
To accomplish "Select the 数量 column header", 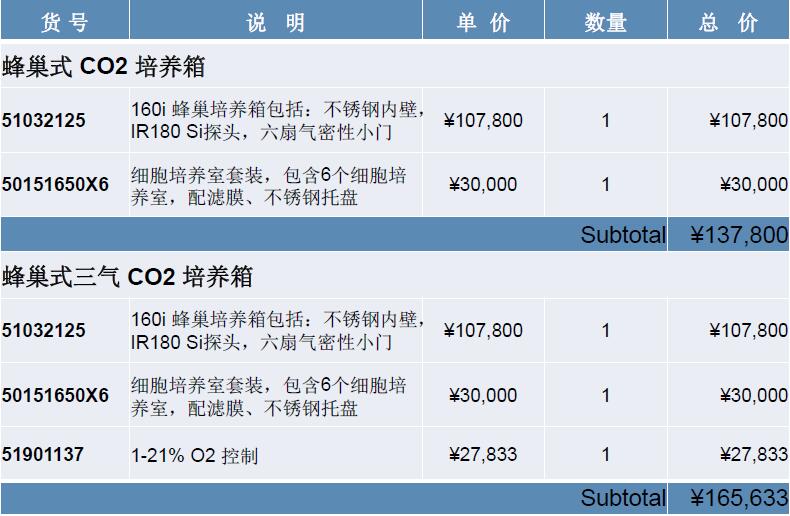I will [x=606, y=22].
